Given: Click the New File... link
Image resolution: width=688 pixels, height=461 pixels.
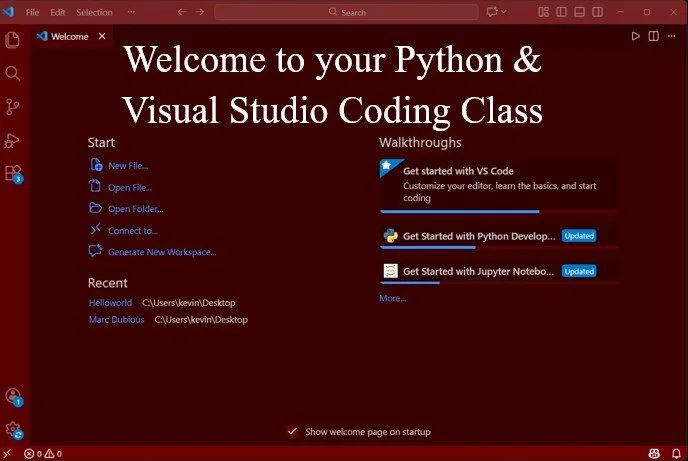Looking at the screenshot, I should click(x=128, y=166).
